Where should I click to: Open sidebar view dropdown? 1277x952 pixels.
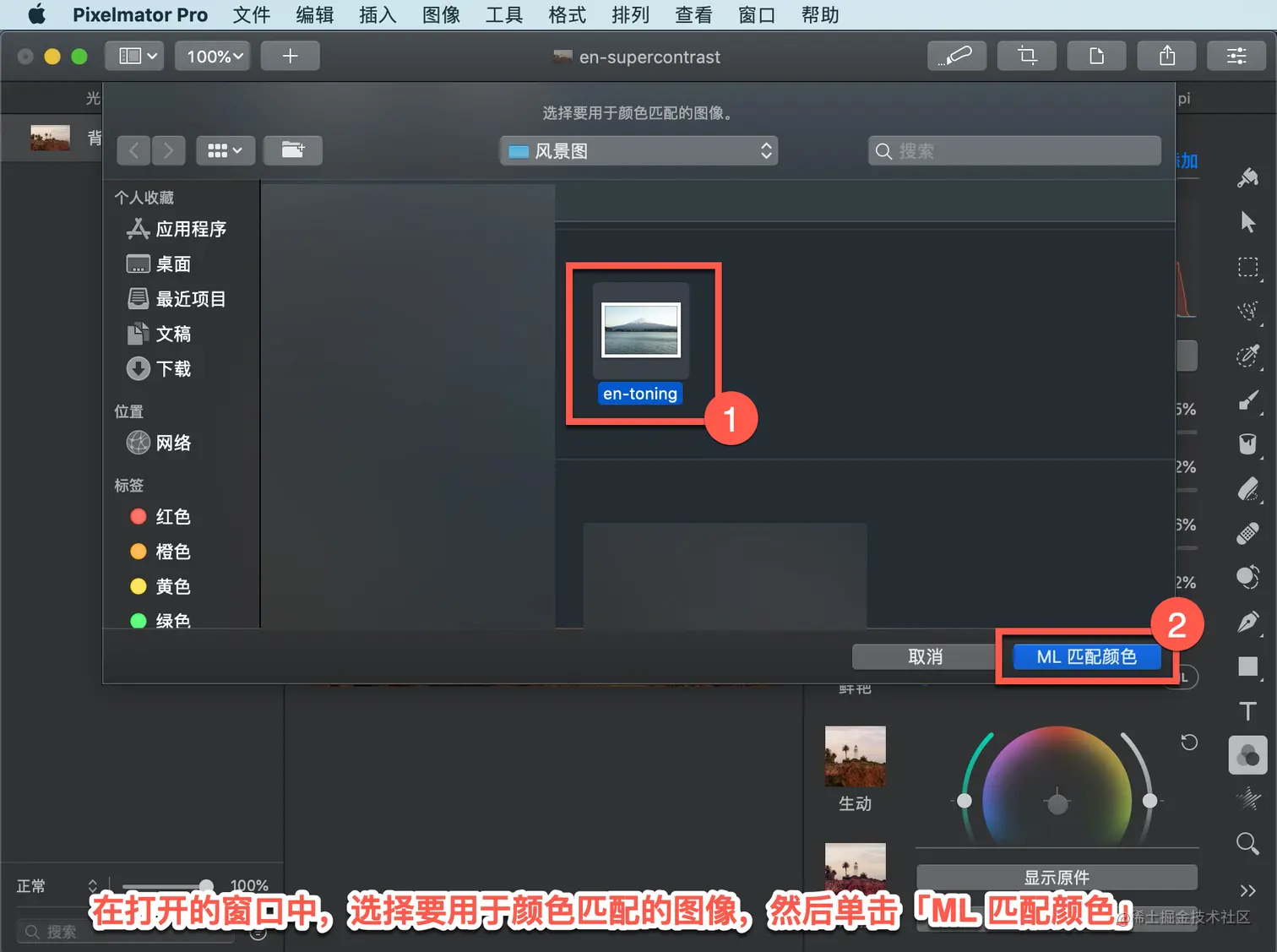click(134, 56)
